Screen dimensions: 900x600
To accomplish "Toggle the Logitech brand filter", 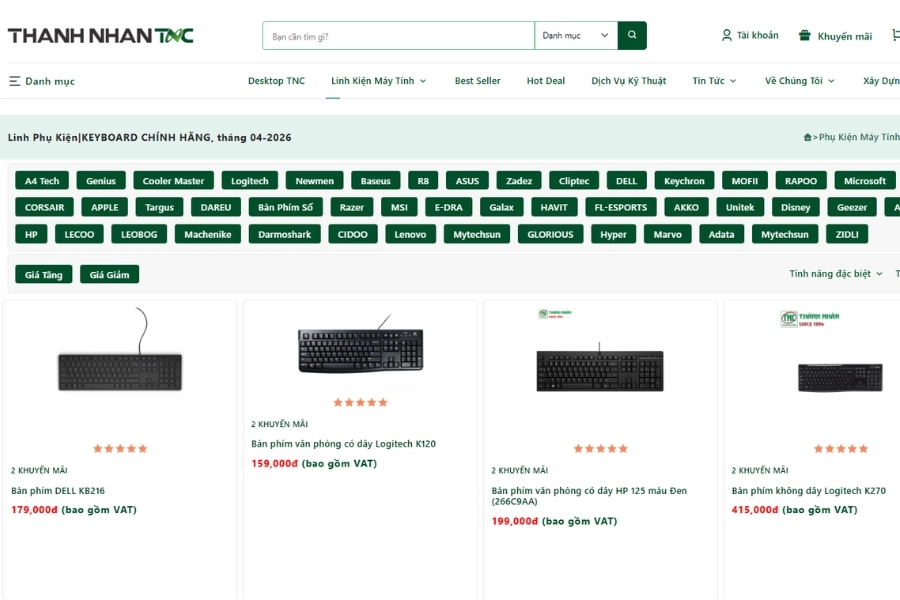I will coord(249,180).
